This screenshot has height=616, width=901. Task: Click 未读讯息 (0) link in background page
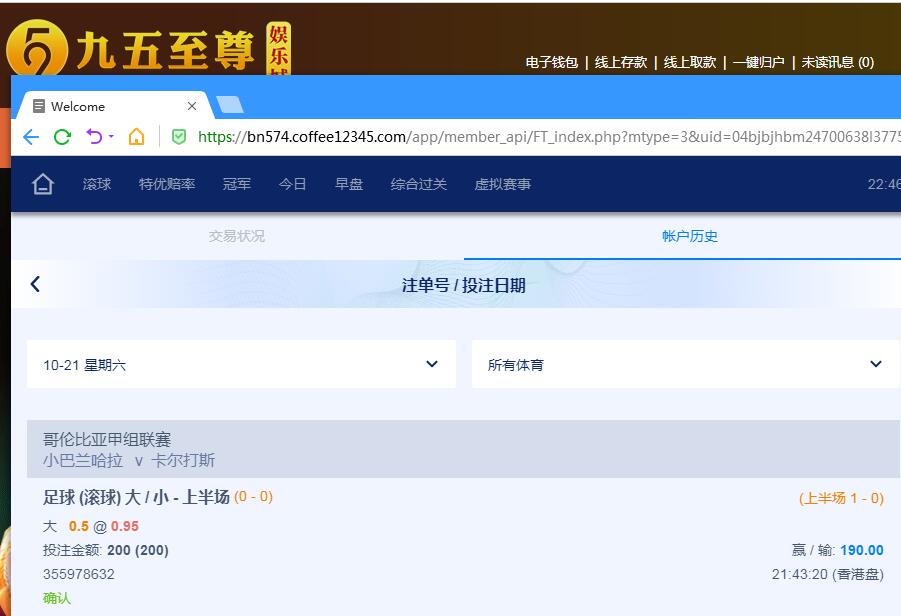click(x=838, y=62)
